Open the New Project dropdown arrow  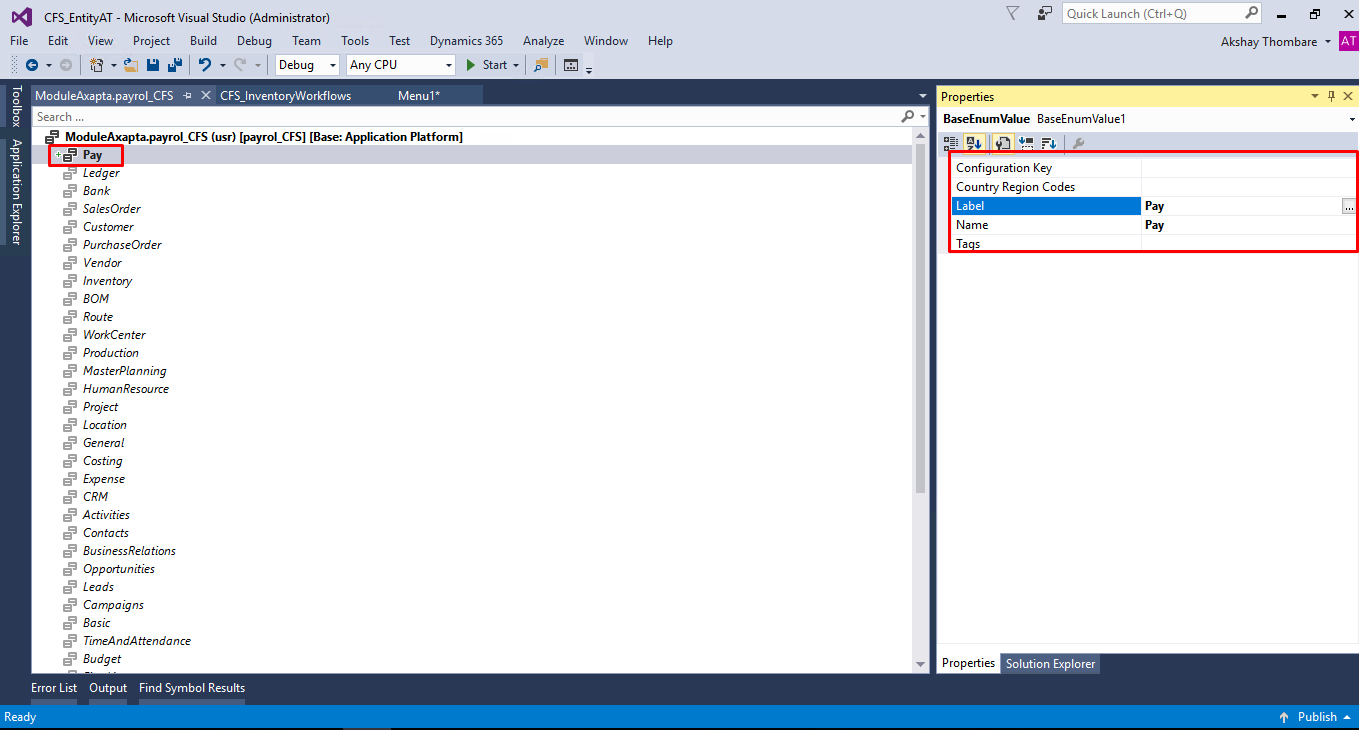[x=113, y=65]
